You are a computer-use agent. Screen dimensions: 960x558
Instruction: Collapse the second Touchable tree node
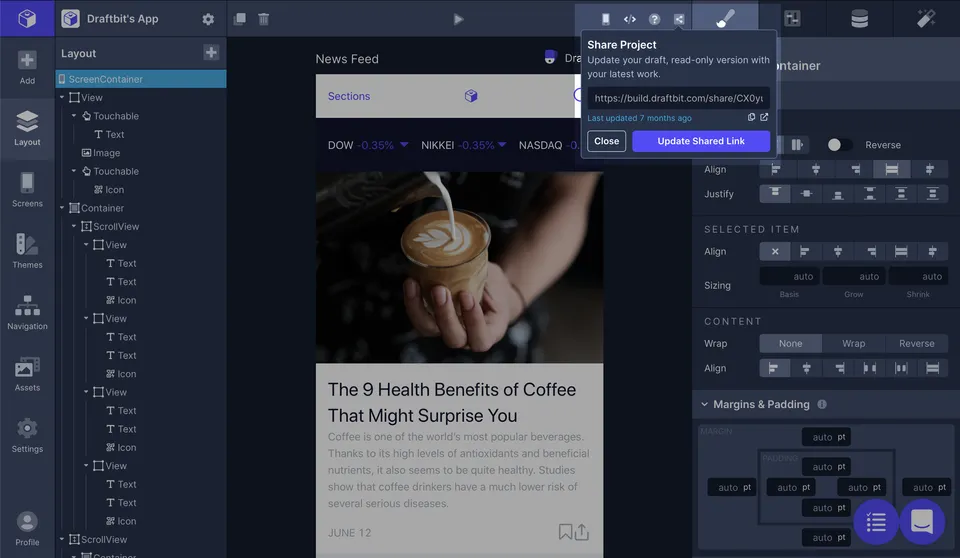click(x=74, y=171)
